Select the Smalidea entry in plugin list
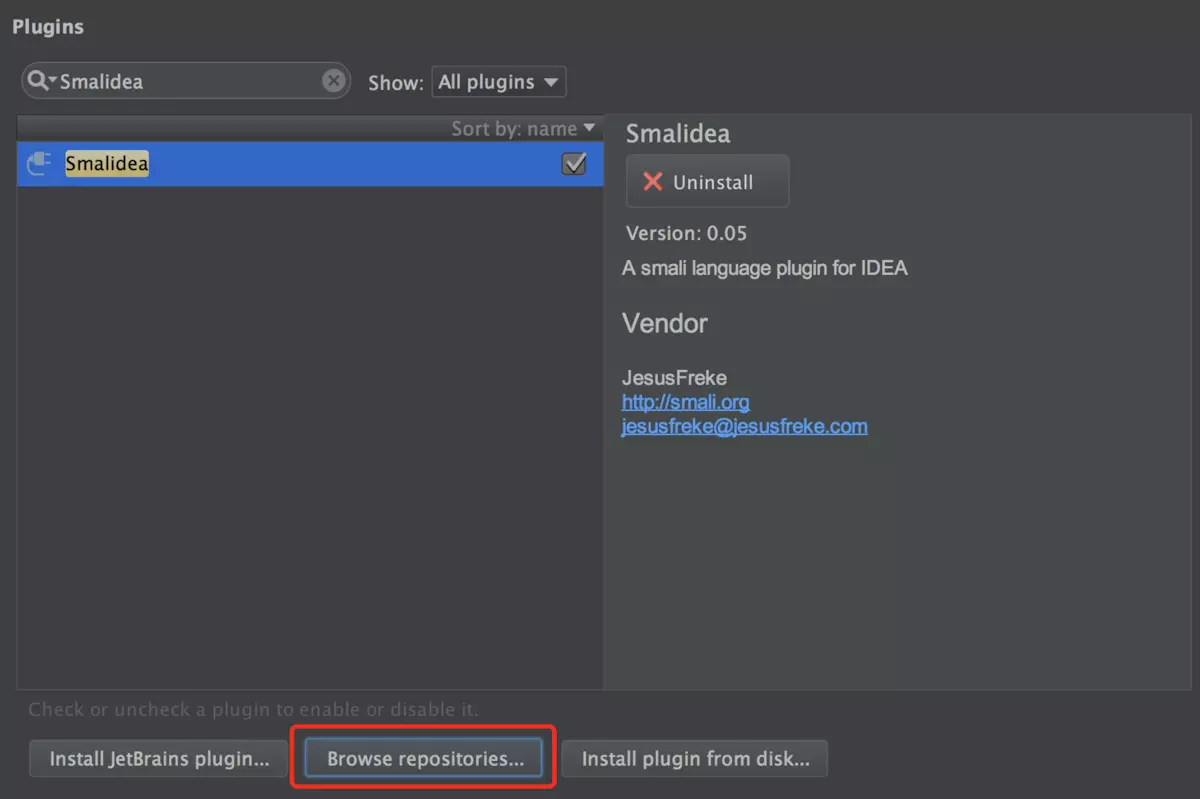1200x799 pixels. pyautogui.click(x=107, y=164)
